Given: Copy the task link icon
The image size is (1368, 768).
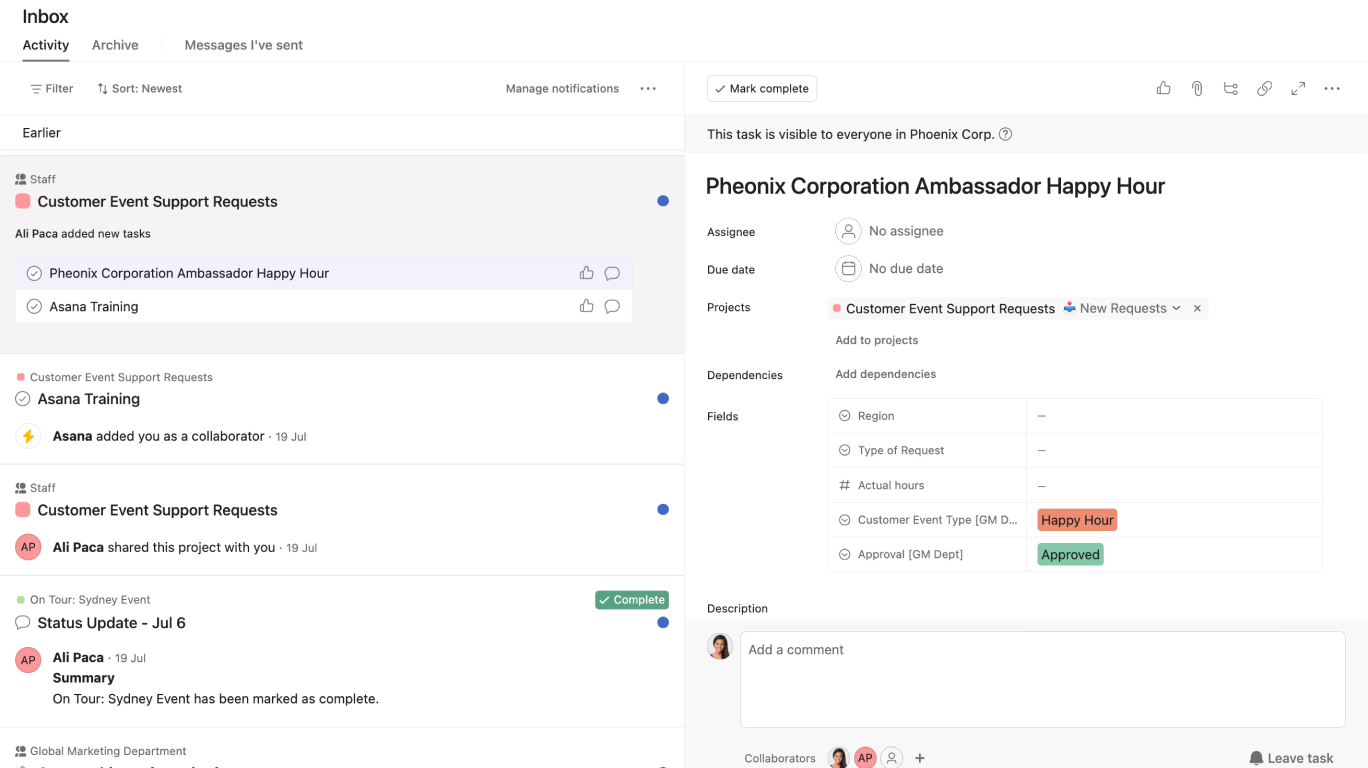Looking at the screenshot, I should [x=1264, y=88].
